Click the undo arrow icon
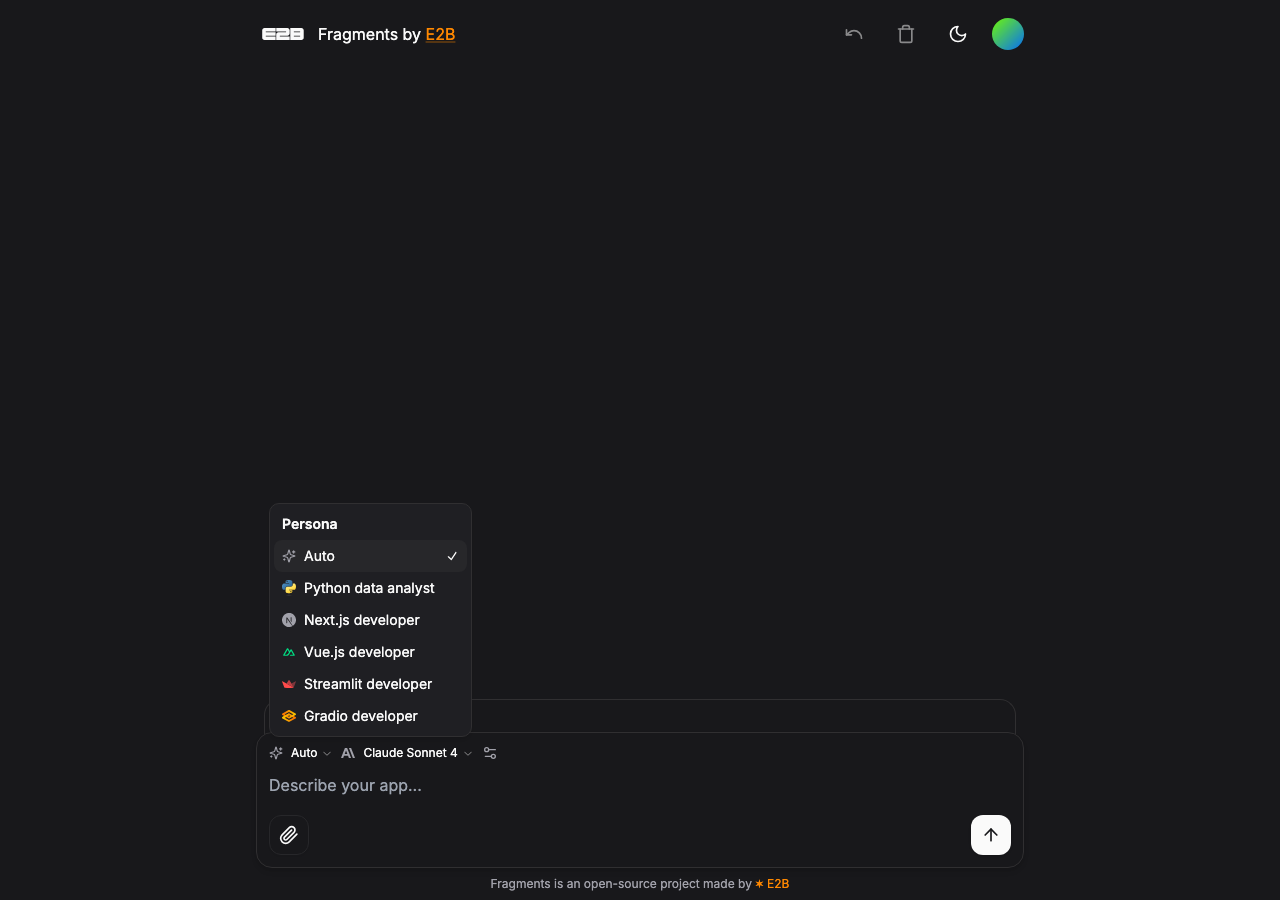The height and width of the screenshot is (900, 1280). pos(853,34)
